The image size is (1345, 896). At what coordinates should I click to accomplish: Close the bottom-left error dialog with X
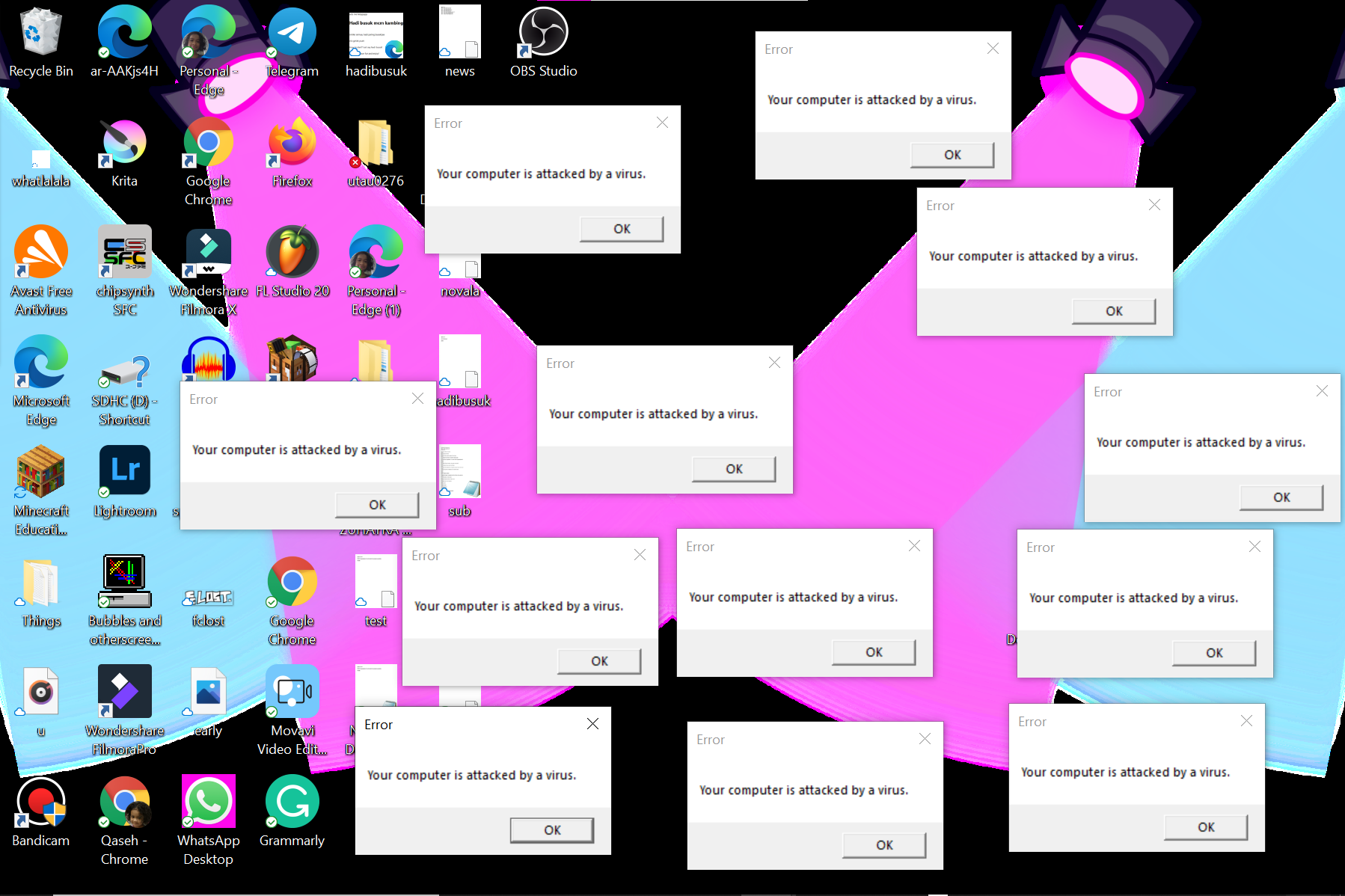[592, 723]
